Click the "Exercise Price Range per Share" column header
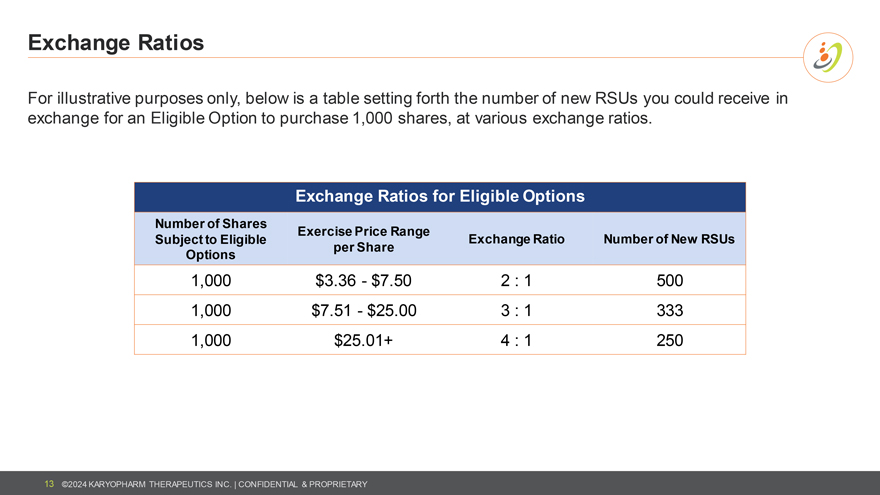Screen dimensions: 880x495 (x=364, y=238)
